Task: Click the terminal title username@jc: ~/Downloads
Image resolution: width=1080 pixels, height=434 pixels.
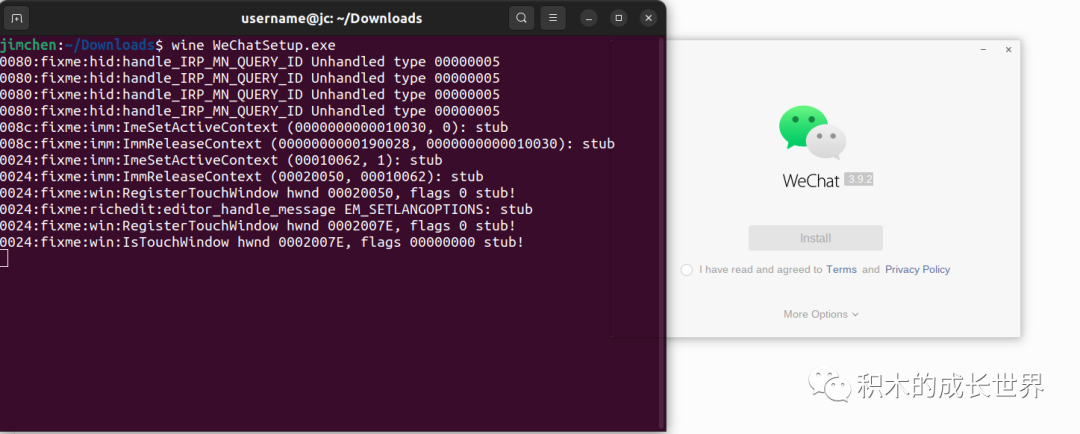Action: 331,18
